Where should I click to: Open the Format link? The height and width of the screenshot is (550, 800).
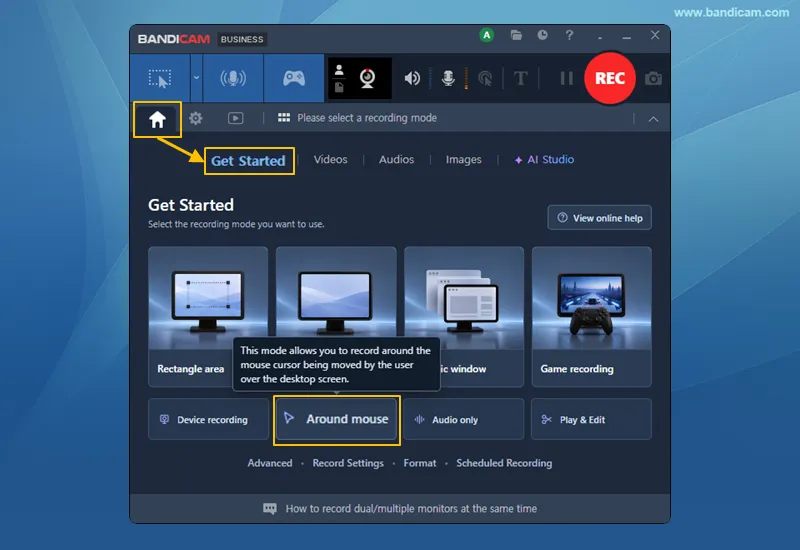tap(420, 463)
